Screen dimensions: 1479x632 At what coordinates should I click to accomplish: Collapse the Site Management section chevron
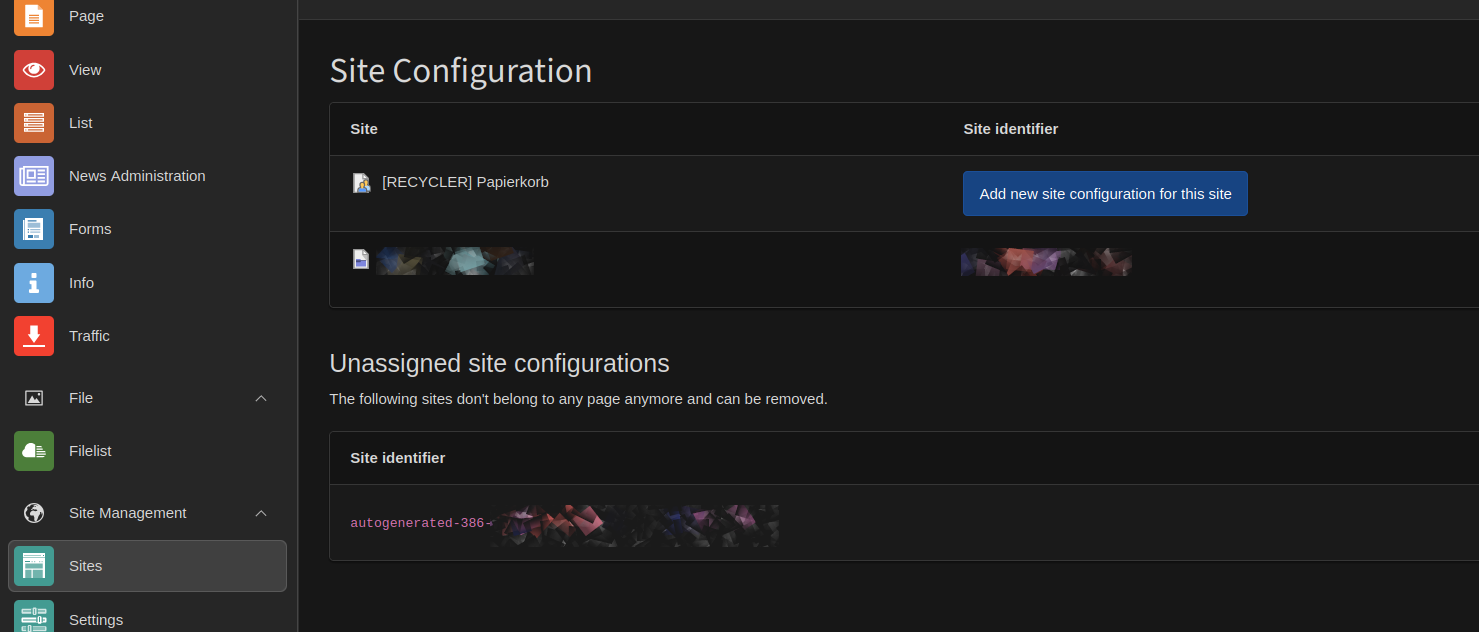click(x=261, y=513)
